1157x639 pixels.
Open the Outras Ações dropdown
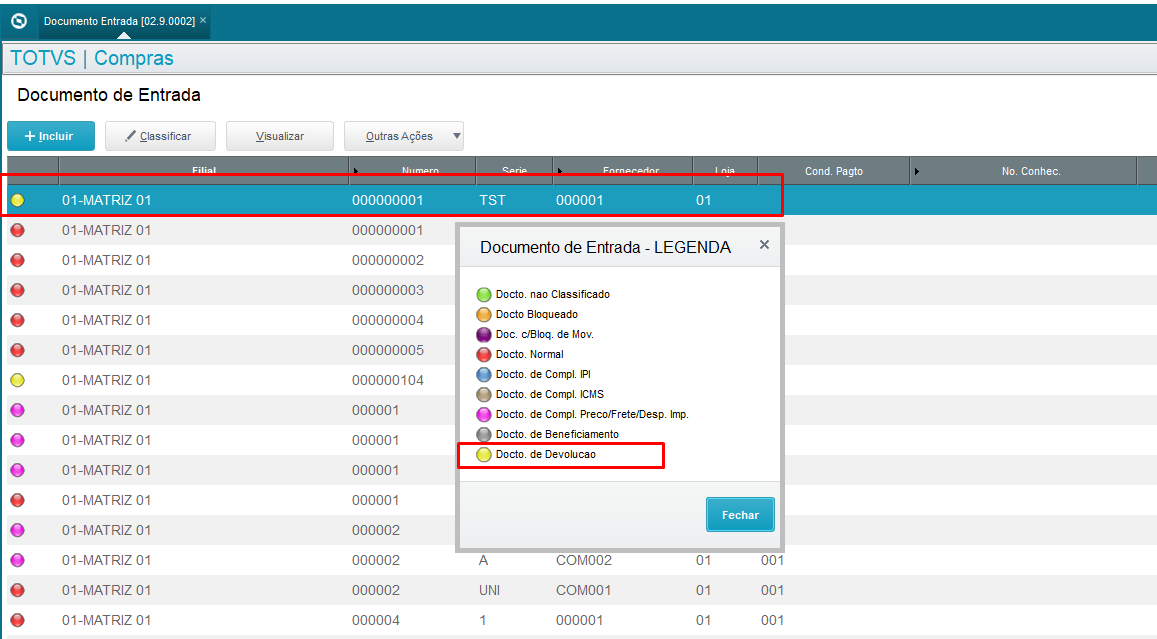[404, 136]
